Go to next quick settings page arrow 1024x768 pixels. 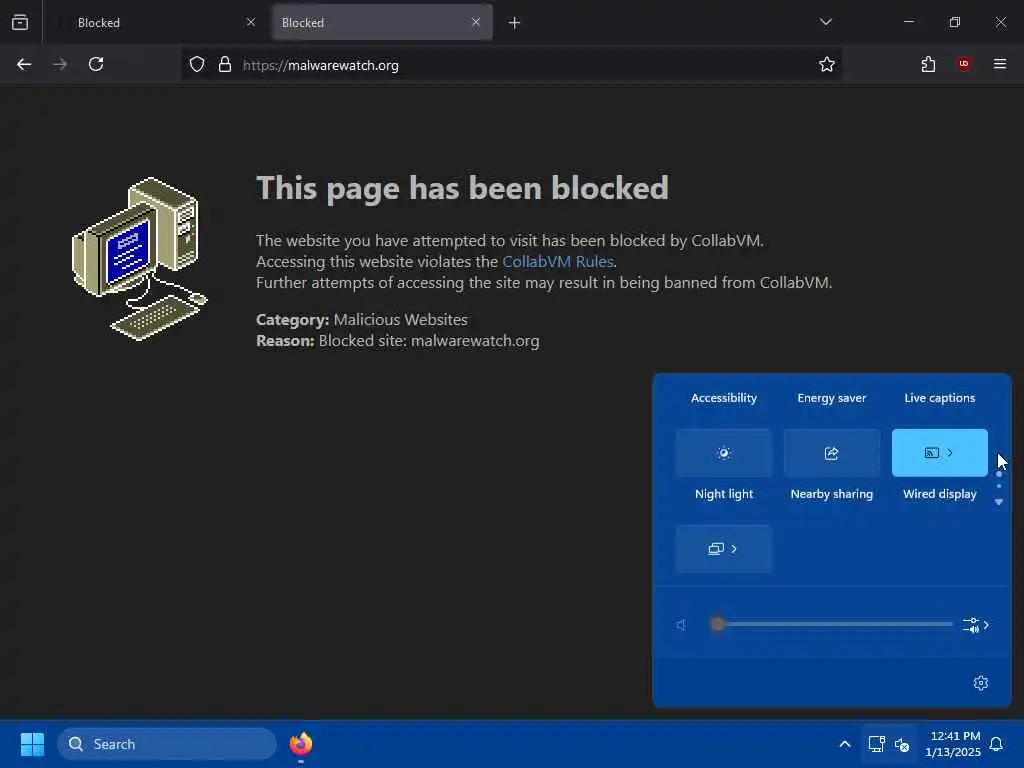999,502
